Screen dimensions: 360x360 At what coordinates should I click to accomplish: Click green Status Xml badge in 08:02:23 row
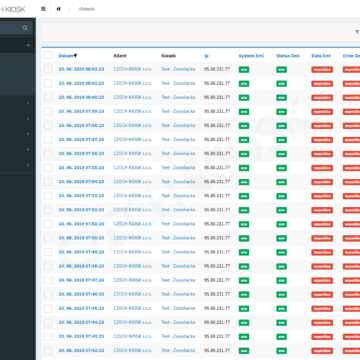coord(281,69)
